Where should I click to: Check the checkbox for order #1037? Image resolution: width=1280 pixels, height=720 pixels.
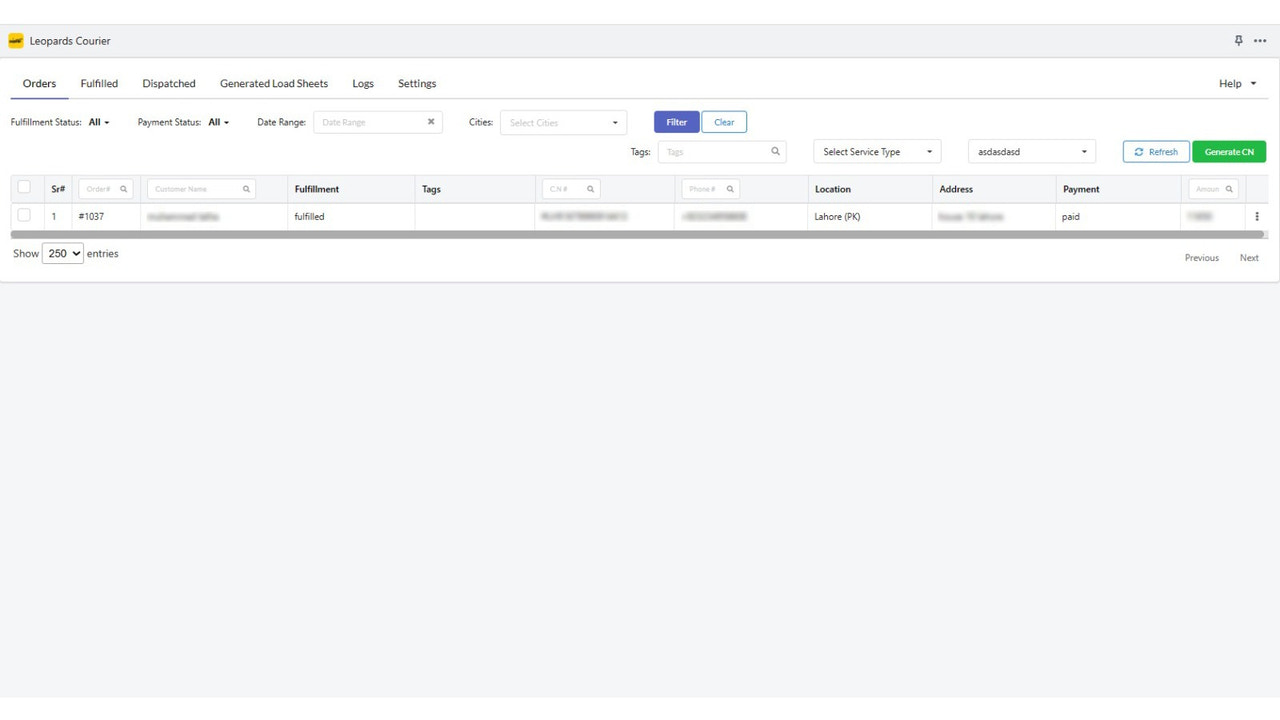tap(24, 215)
